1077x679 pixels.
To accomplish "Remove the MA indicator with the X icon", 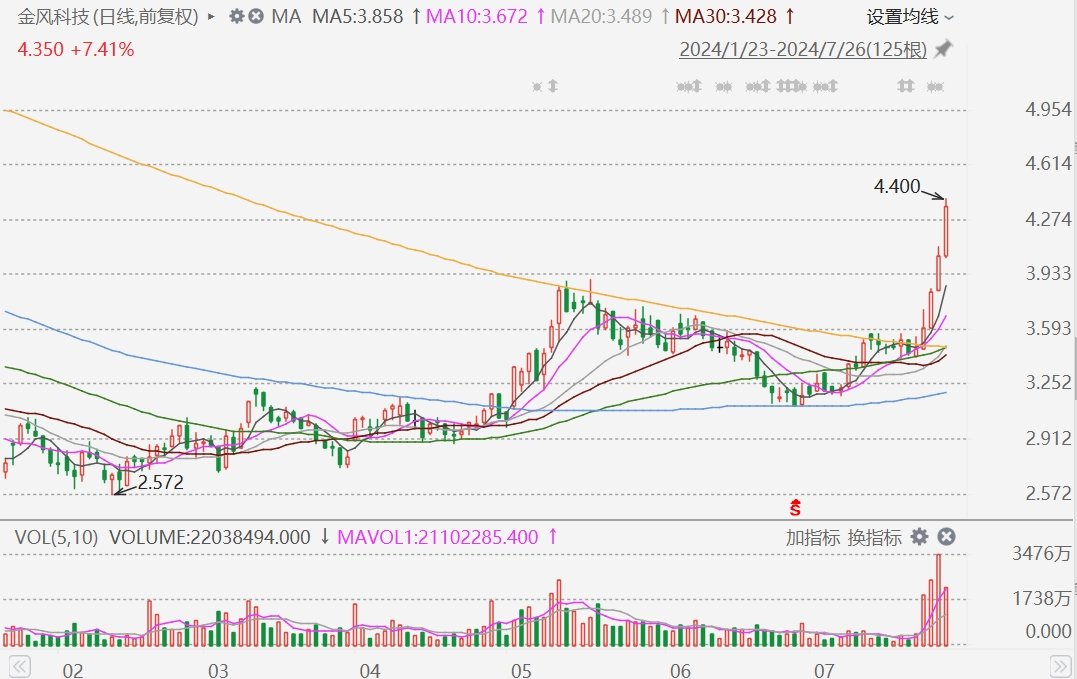I will coord(256,17).
